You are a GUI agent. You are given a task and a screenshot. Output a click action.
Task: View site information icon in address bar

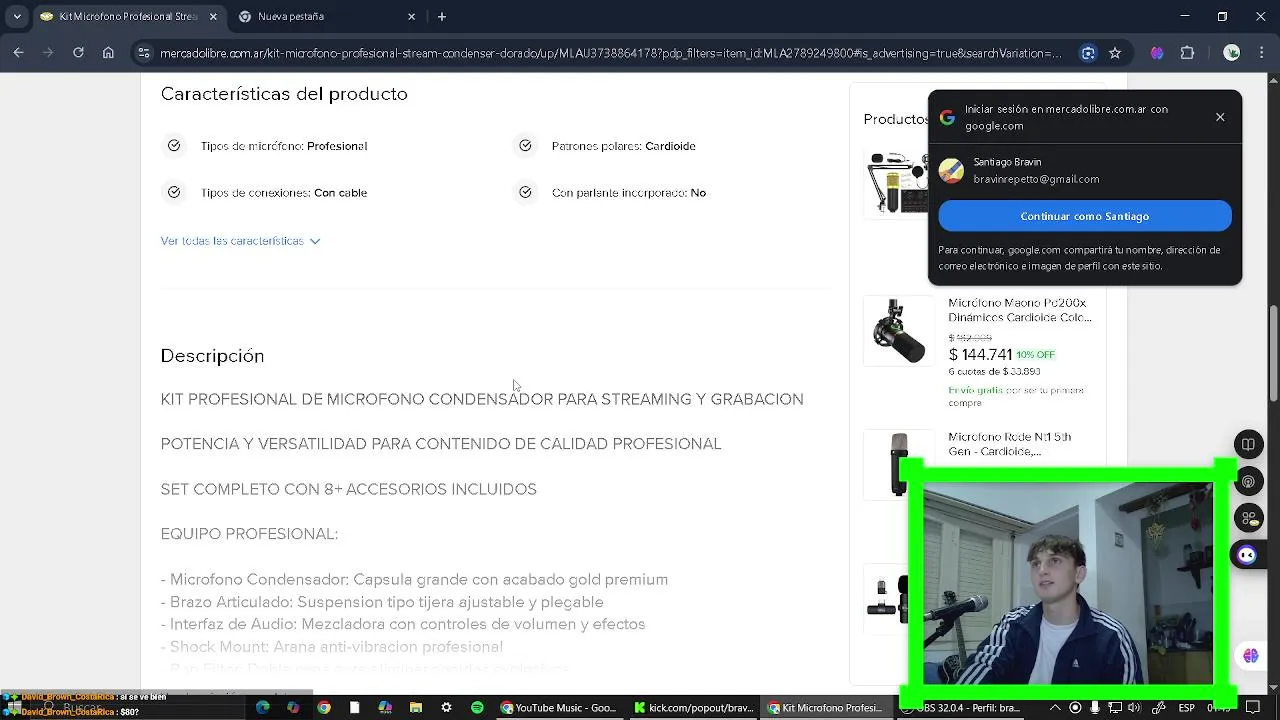[143, 53]
